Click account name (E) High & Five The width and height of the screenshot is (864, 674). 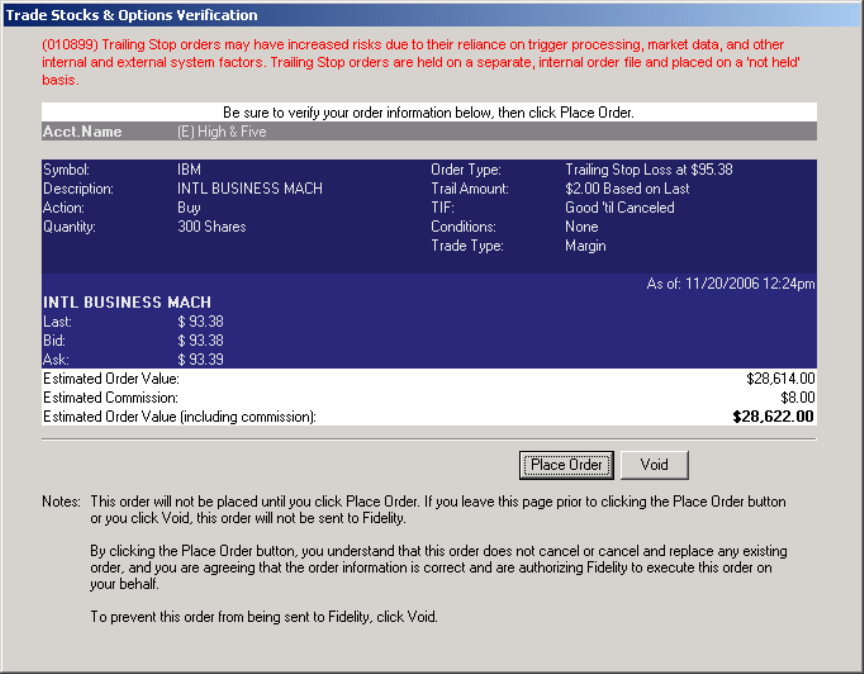[x=222, y=132]
